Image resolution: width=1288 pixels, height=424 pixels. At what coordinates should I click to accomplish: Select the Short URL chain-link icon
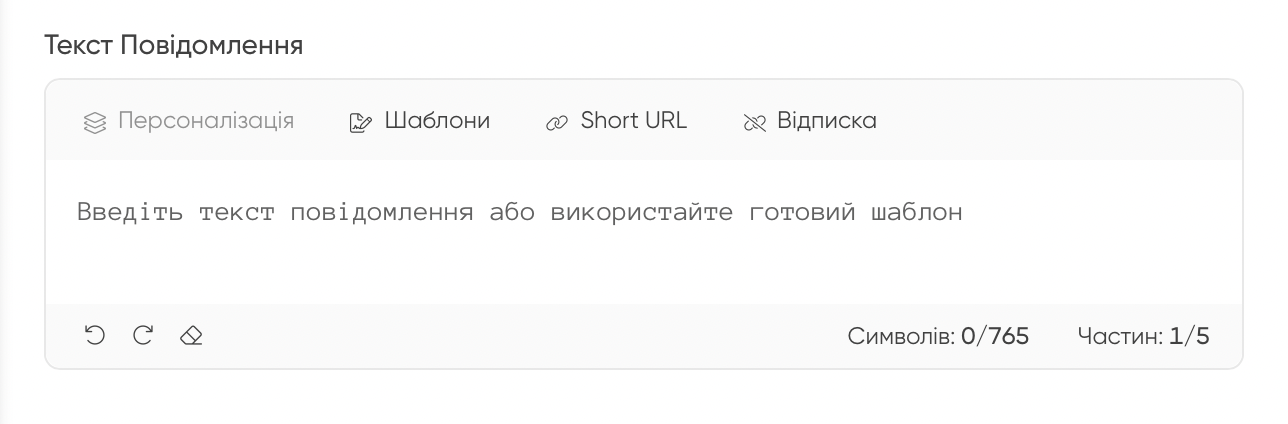click(556, 123)
